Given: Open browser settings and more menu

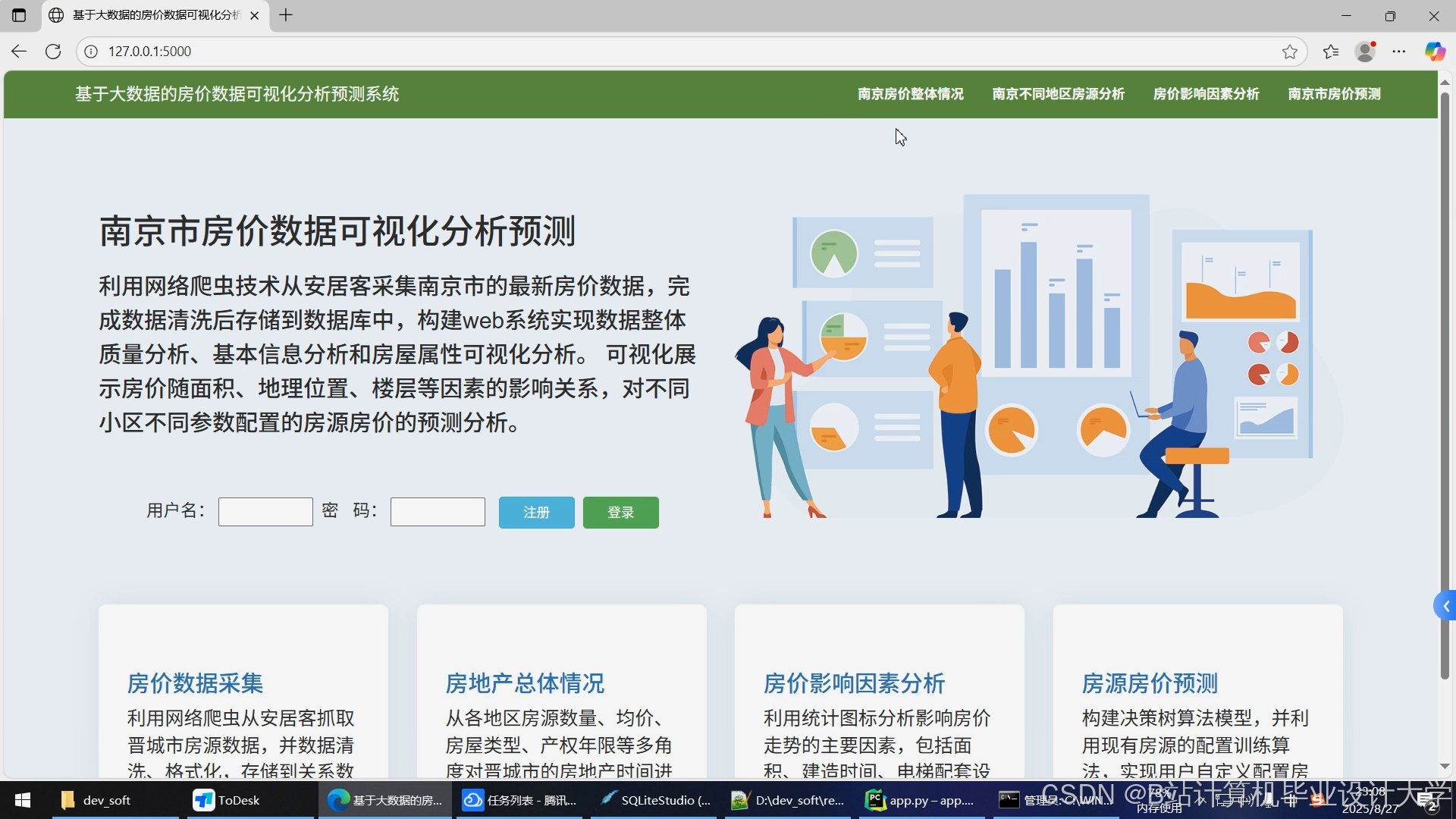Looking at the screenshot, I should pos(1399,52).
